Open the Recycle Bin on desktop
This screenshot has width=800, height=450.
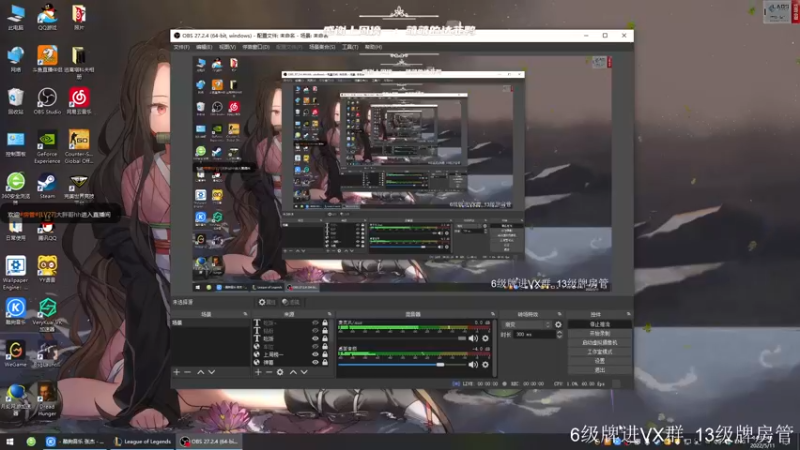tap(16, 101)
